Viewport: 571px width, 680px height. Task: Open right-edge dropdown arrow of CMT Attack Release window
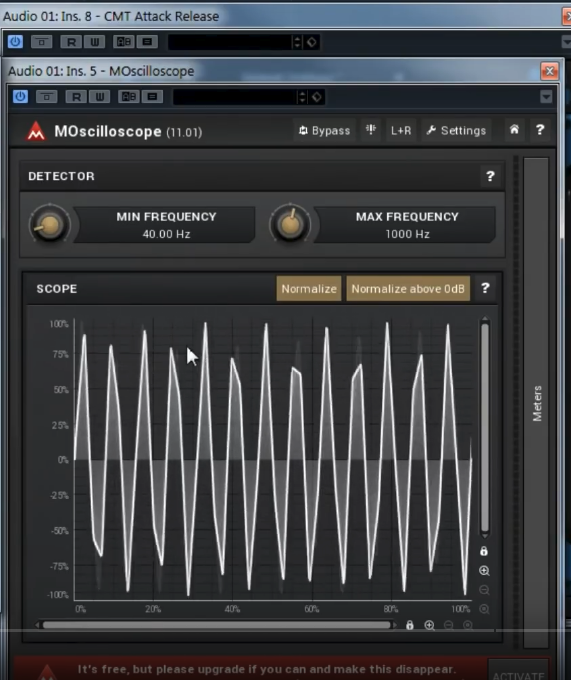pyautogui.click(x=566, y=42)
